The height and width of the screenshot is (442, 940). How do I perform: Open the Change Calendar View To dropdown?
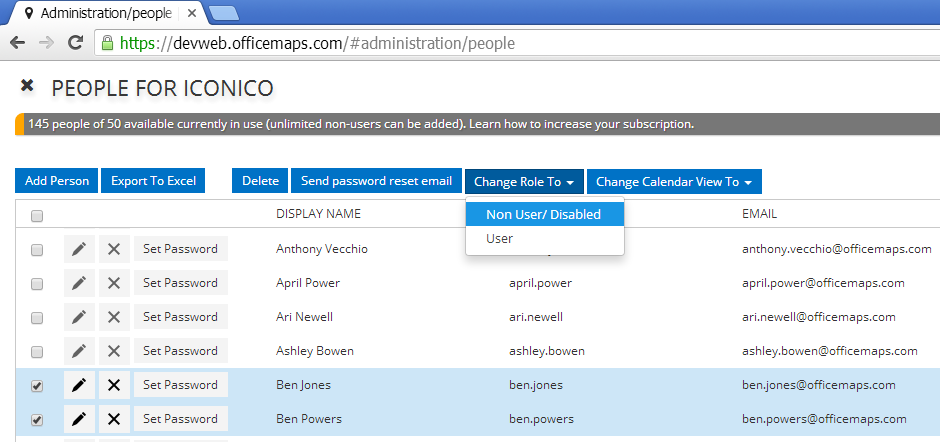pyautogui.click(x=674, y=181)
